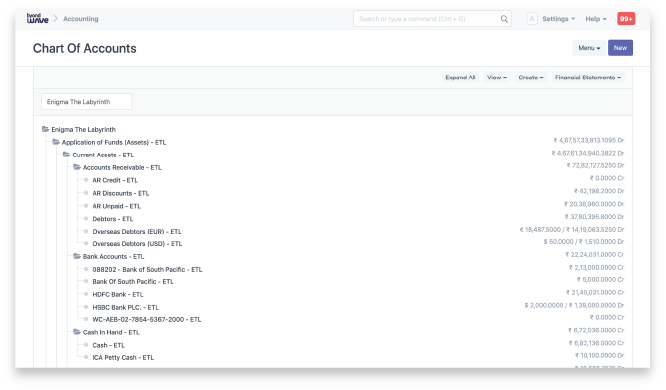Collapse the Cash In Hand folder icon
Screen dimensions: 666x390
(x=77, y=332)
